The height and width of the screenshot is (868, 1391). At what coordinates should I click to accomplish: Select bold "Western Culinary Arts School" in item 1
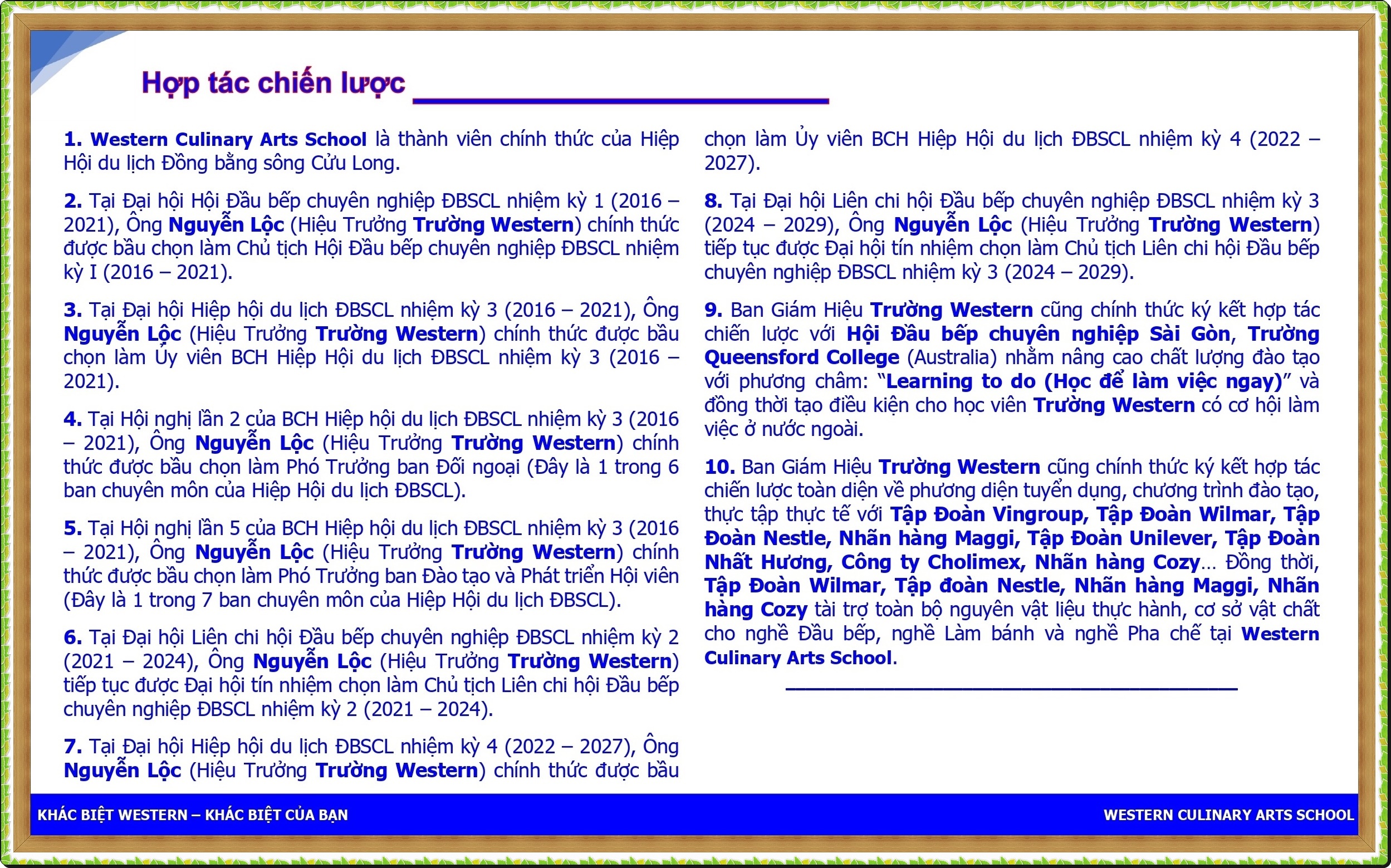228,140
